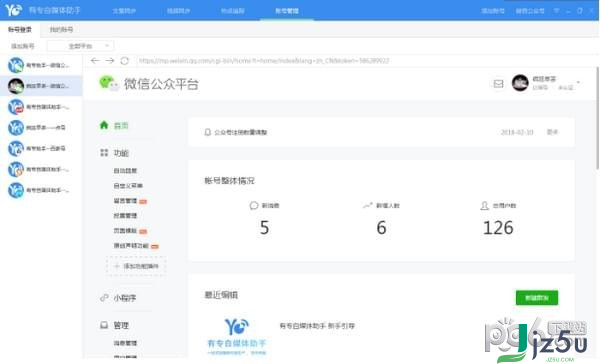
Task: Open the envelope messages icon
Action: (x=498, y=83)
